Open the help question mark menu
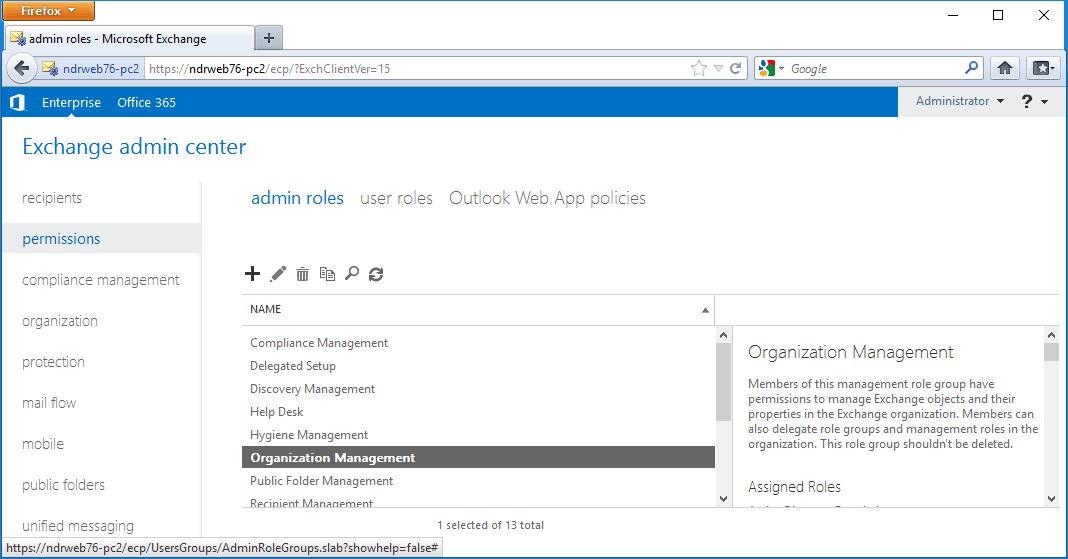 1034,101
